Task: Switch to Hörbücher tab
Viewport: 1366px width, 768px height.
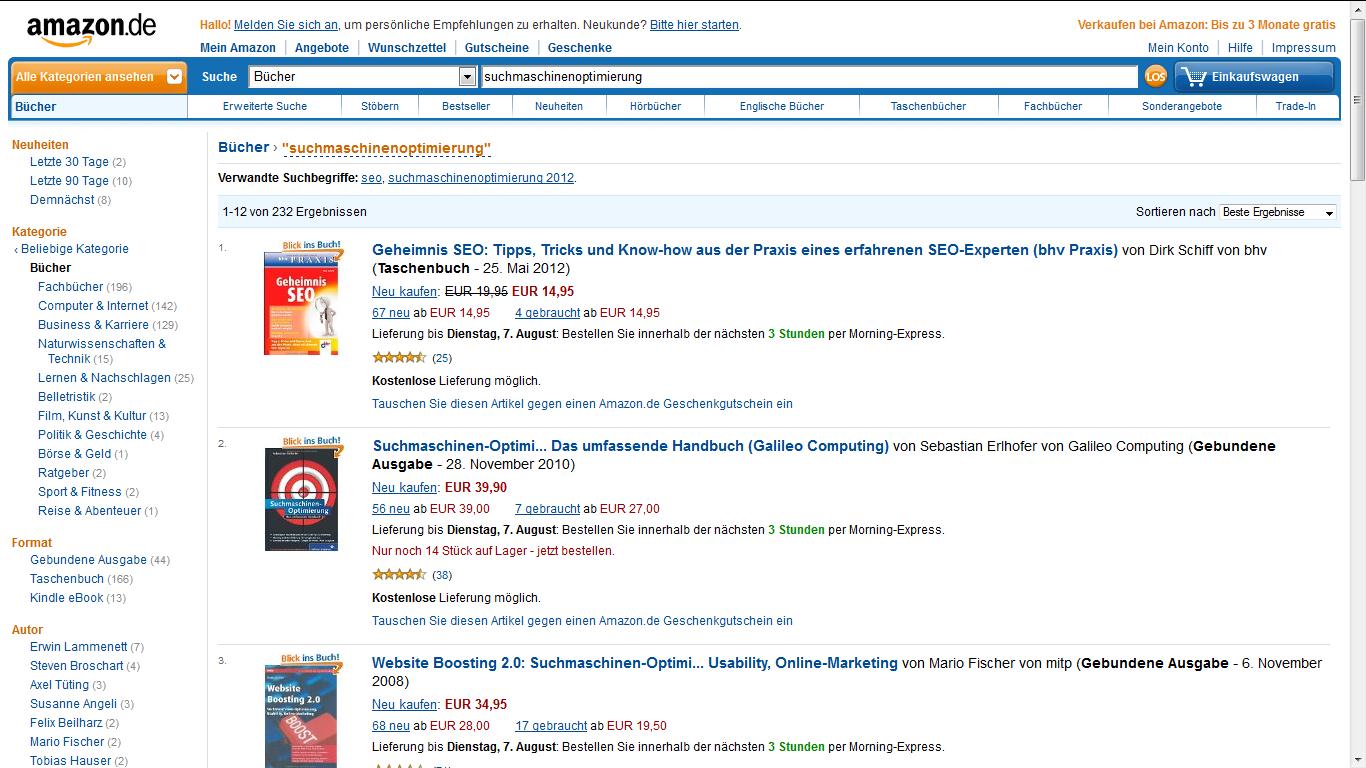Action: (x=655, y=106)
